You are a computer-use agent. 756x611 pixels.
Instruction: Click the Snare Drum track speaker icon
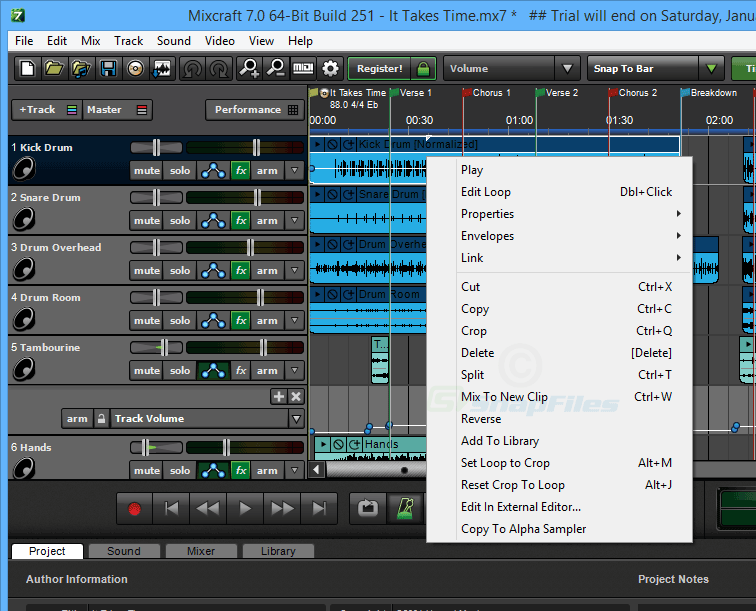click(24, 219)
